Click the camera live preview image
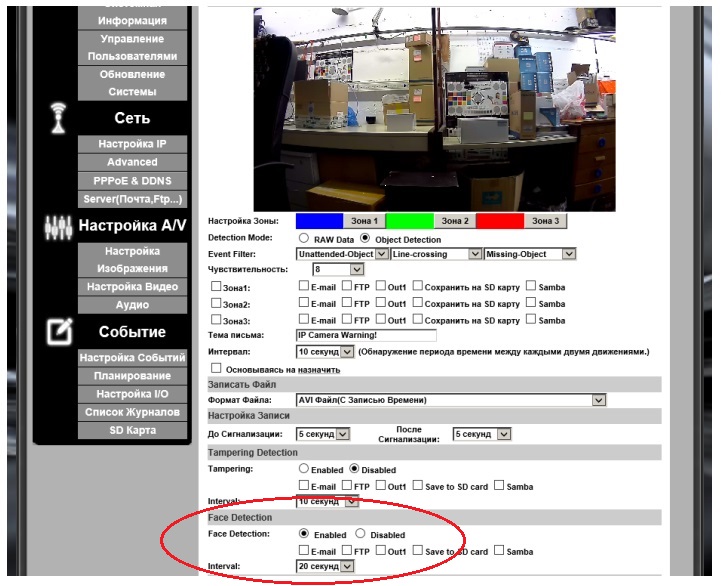 (x=435, y=109)
